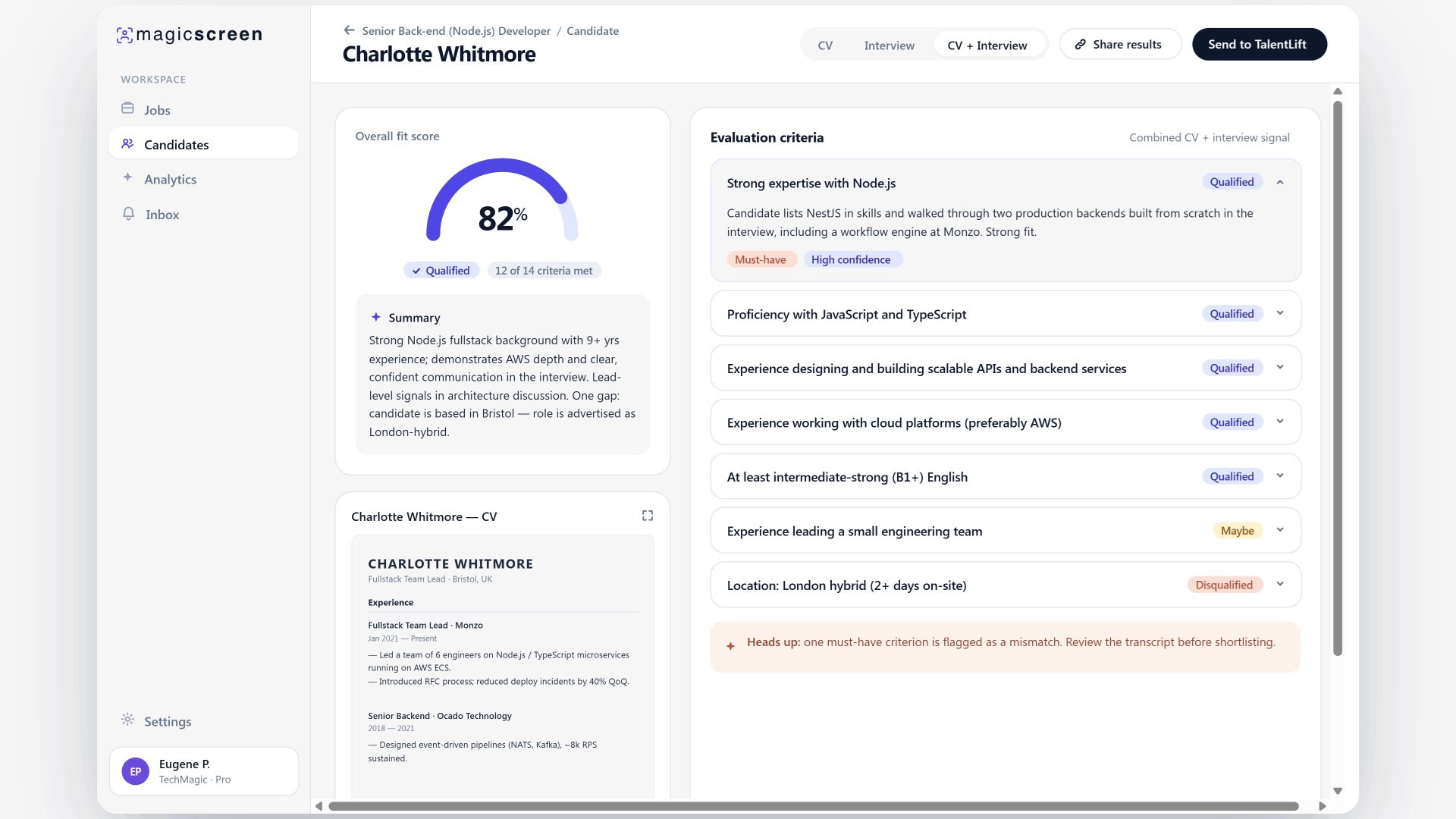Switch to the Interview tab
This screenshot has height=819, width=1456.
coord(889,45)
